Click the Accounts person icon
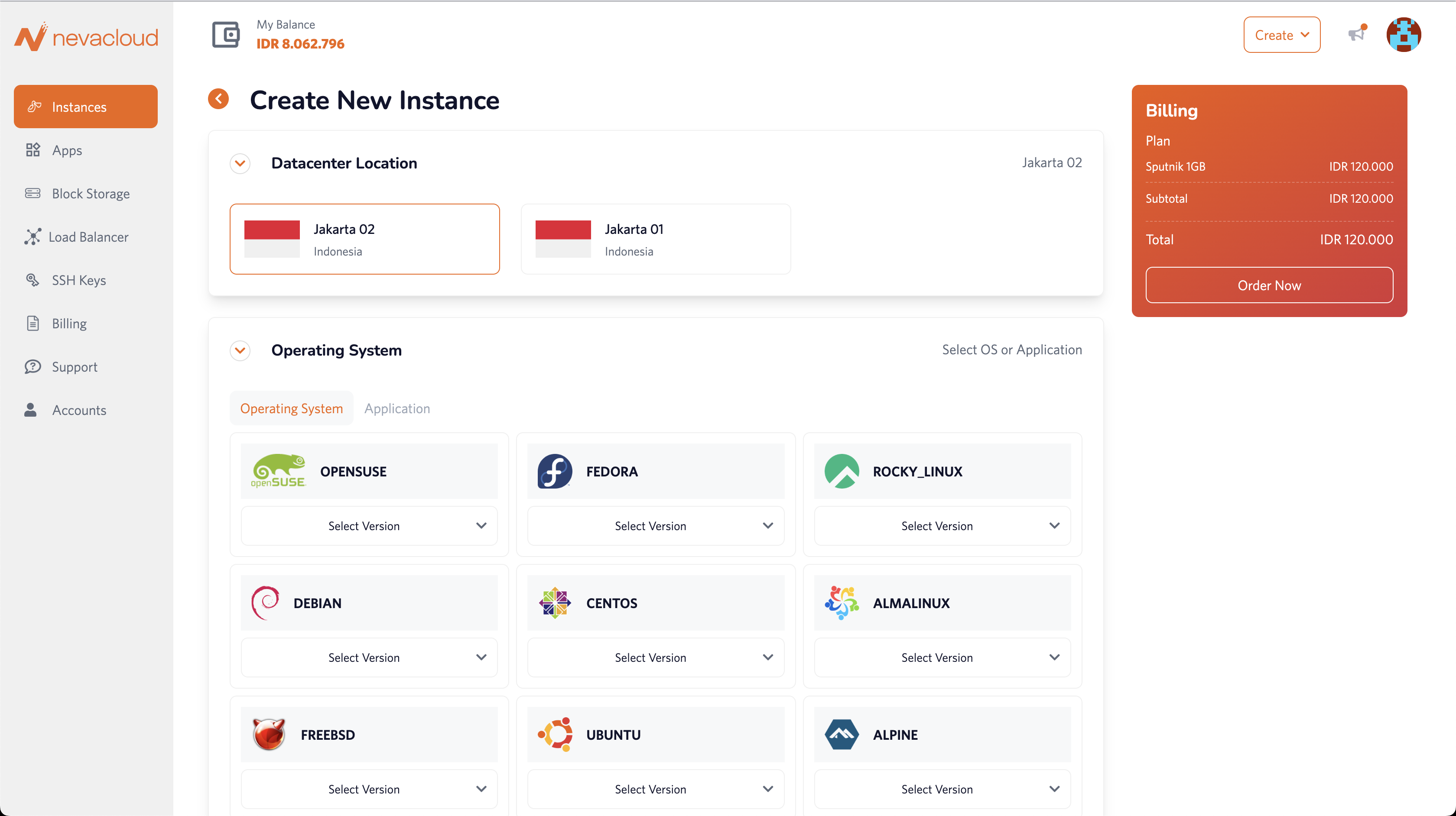This screenshot has width=1456, height=816. pos(30,410)
